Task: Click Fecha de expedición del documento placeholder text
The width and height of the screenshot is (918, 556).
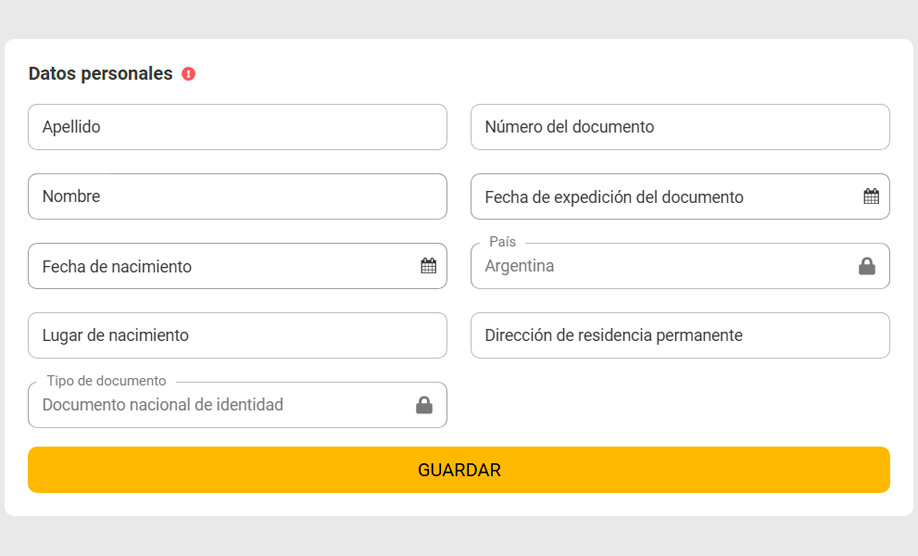Action: tap(614, 198)
